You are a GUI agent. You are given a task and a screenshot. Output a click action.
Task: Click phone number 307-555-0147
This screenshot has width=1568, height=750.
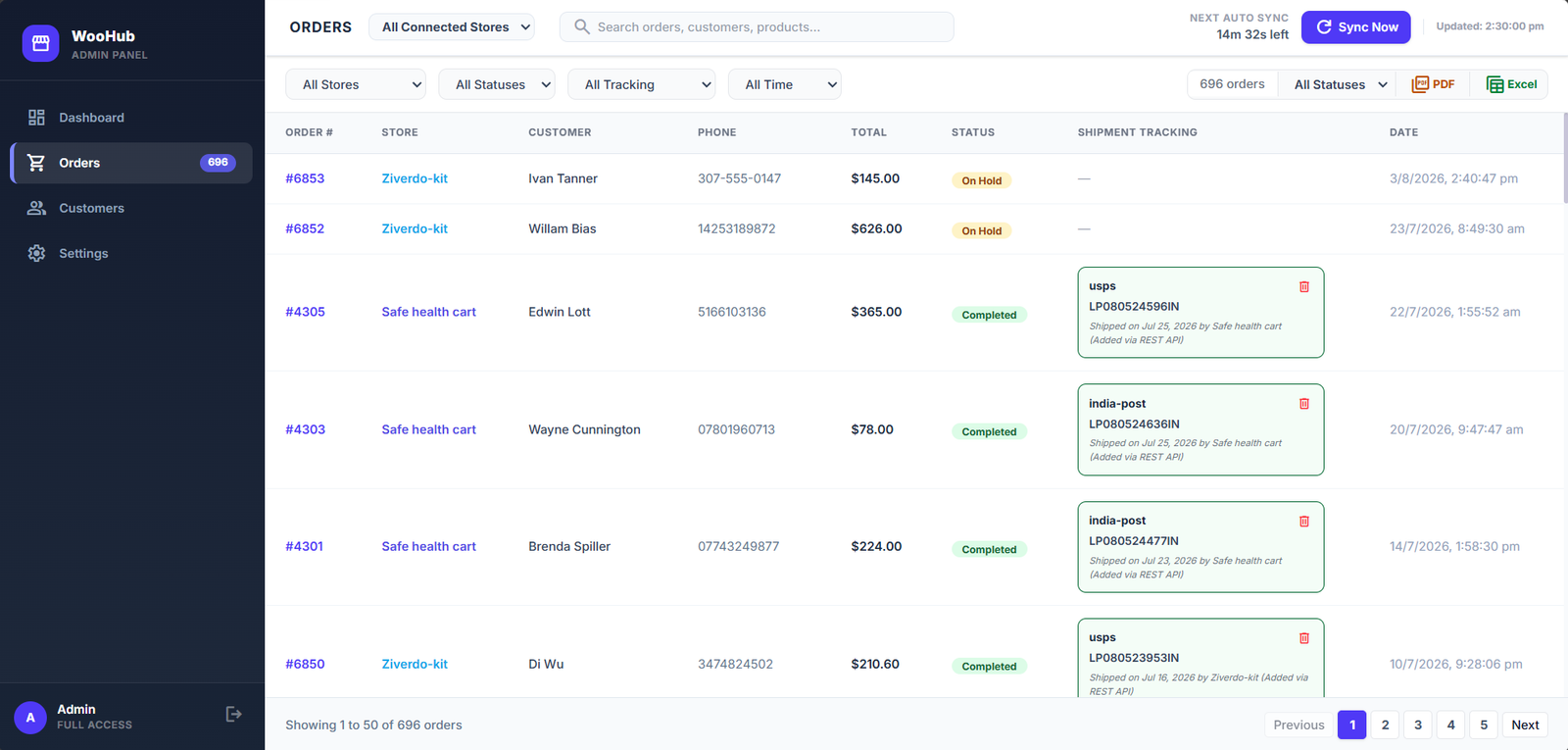739,178
